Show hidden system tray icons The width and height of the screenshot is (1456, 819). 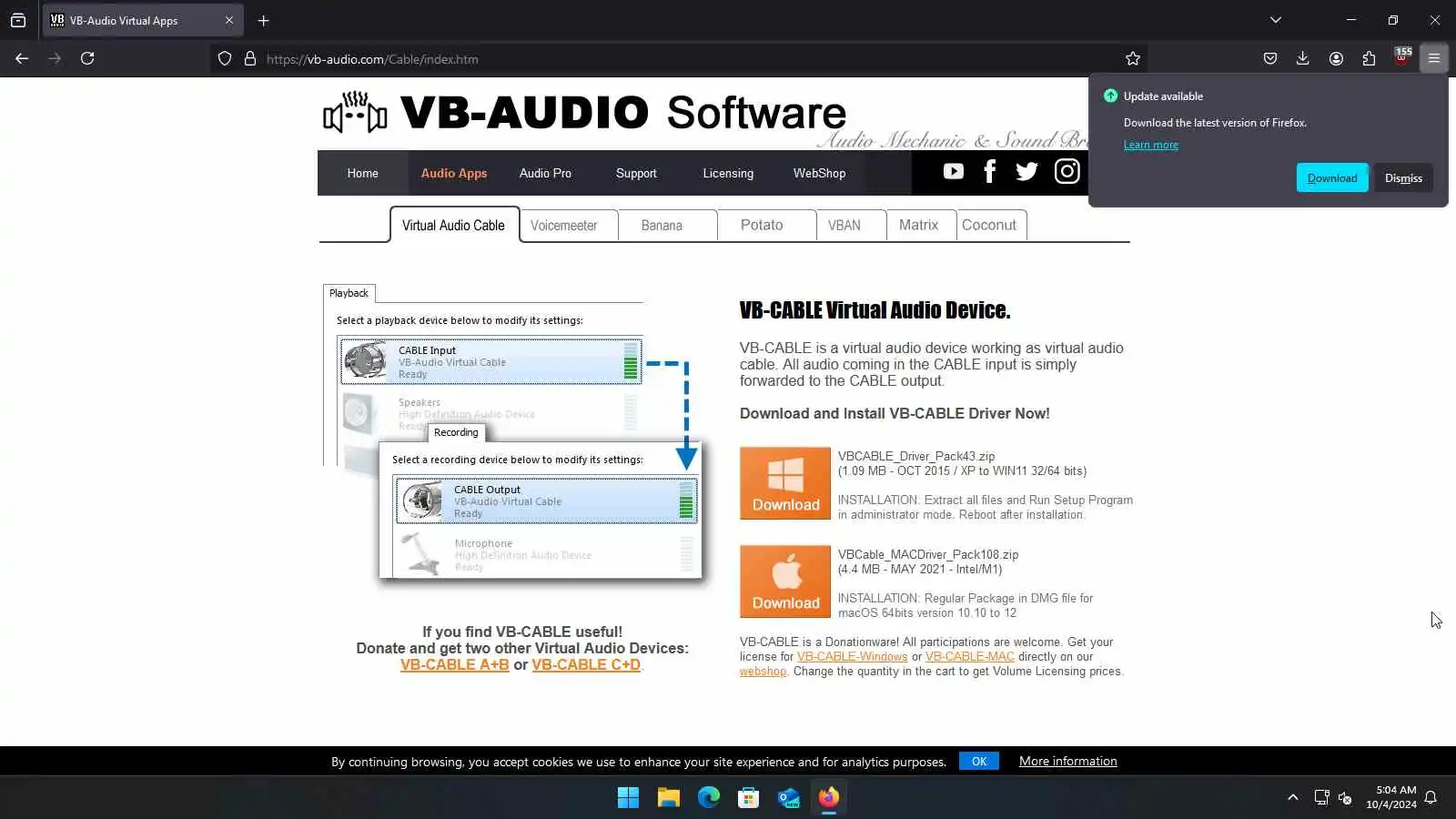click(x=1292, y=797)
